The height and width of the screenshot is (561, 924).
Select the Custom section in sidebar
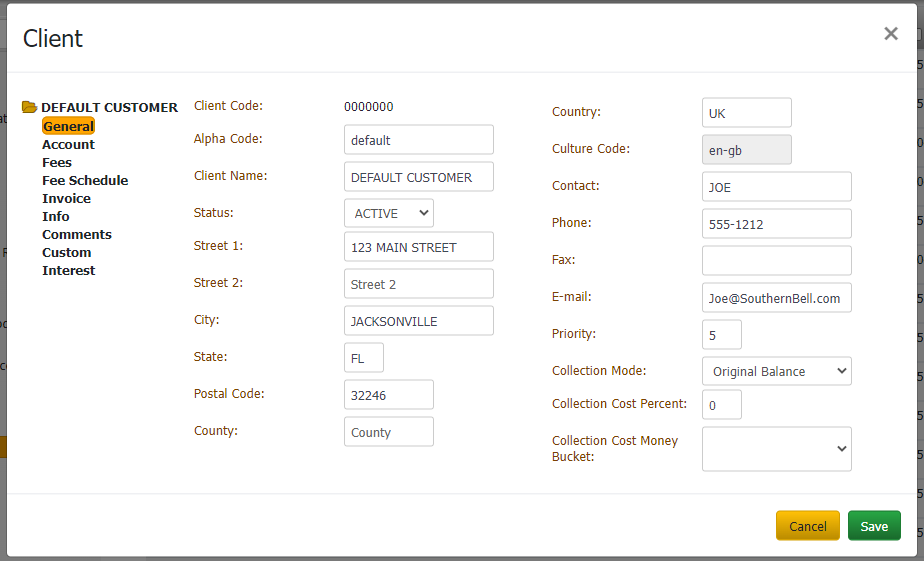tap(67, 252)
